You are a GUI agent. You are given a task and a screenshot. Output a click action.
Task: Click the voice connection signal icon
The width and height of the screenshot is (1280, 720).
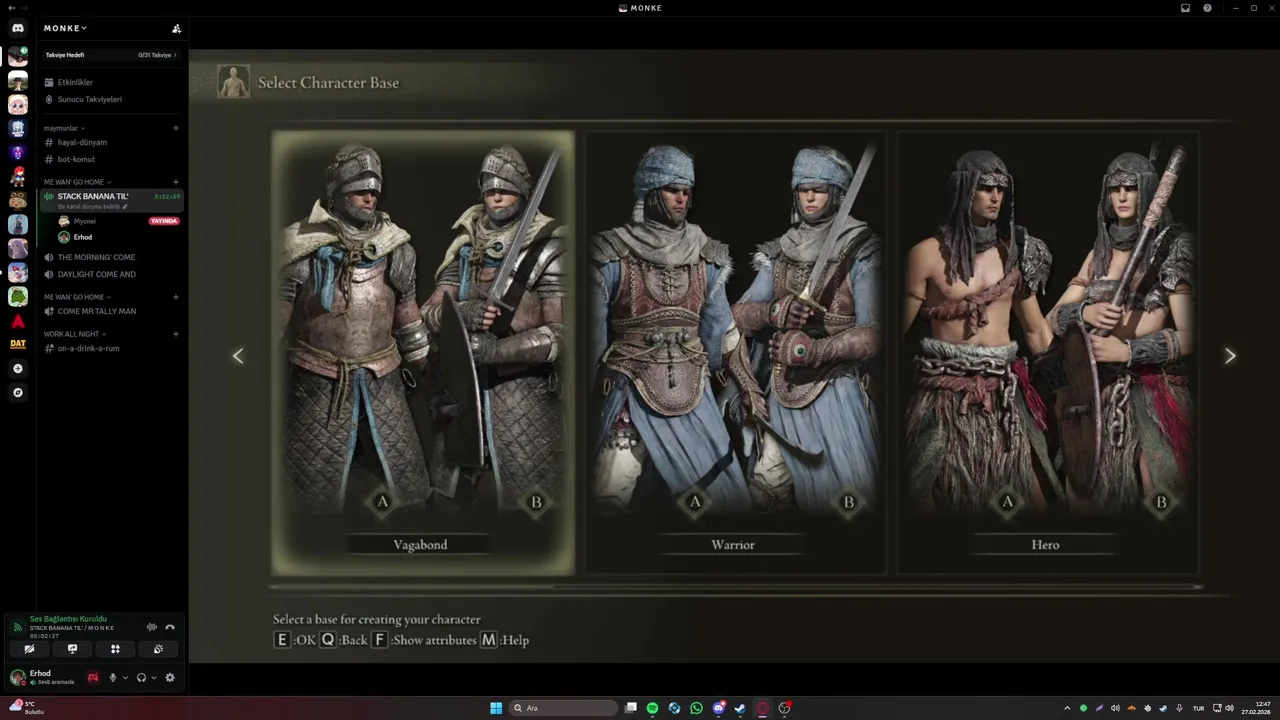click(x=18, y=627)
